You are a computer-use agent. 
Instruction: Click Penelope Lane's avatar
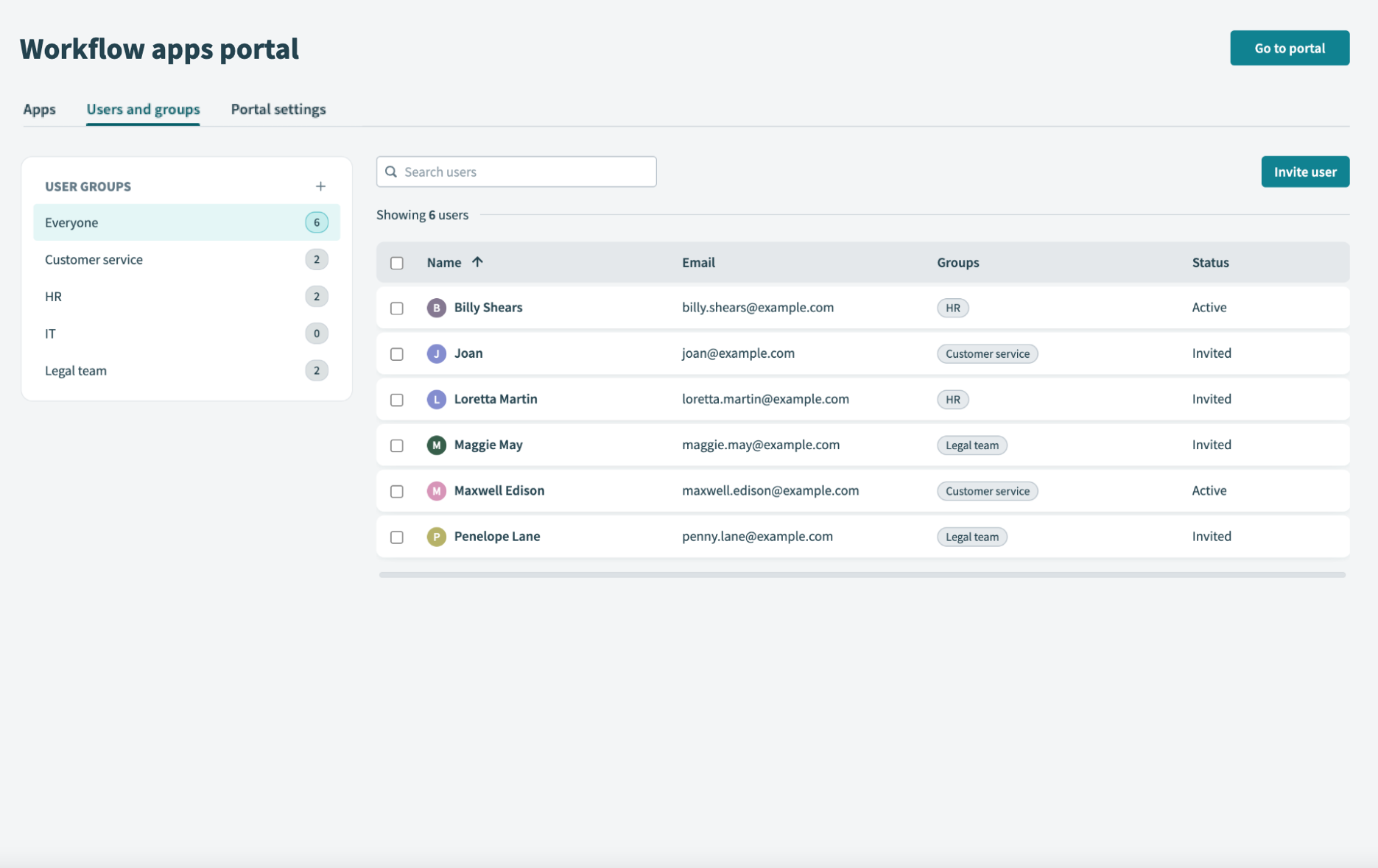click(x=436, y=537)
